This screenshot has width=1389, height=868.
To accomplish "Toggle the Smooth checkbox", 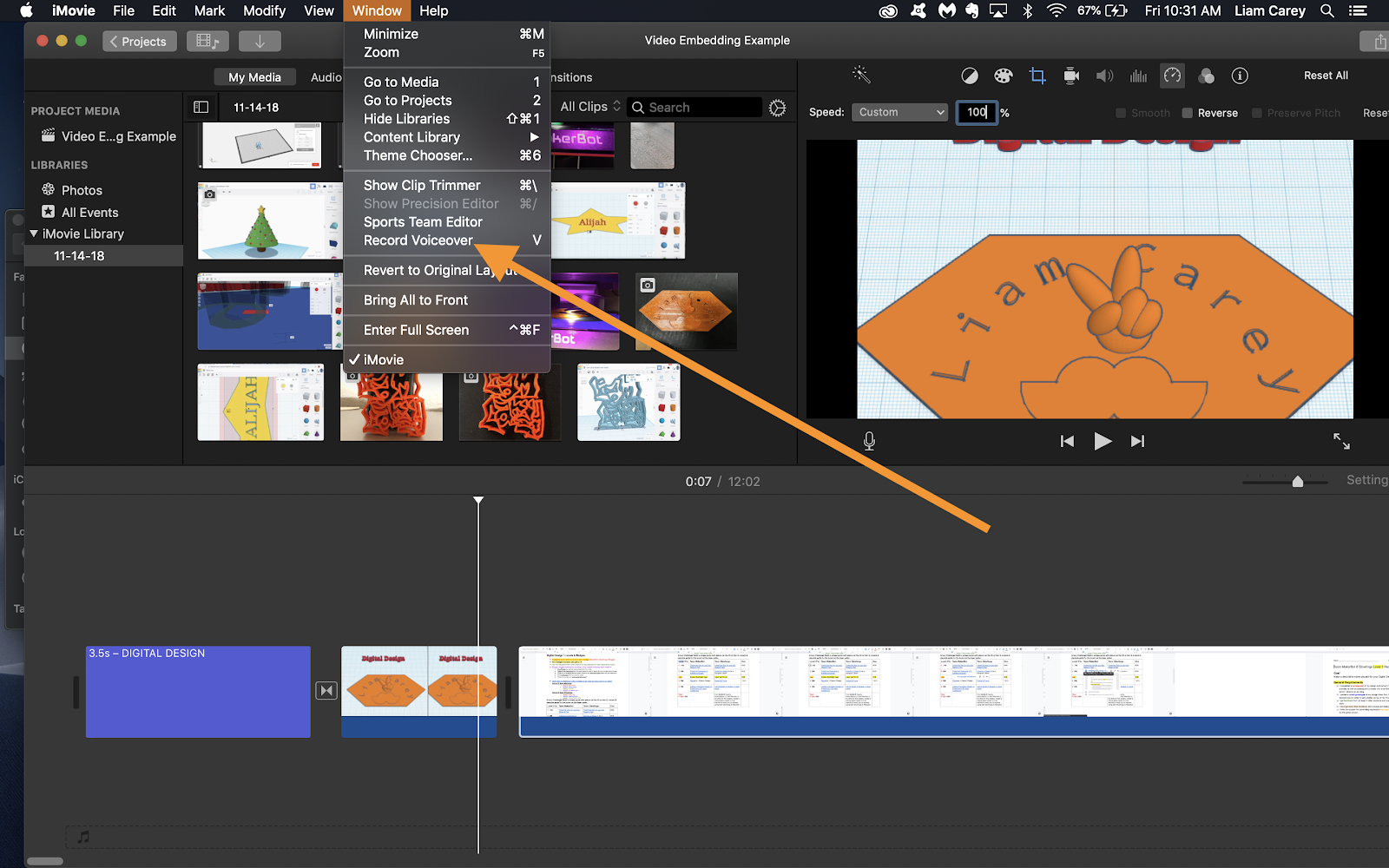I will pos(1121,113).
